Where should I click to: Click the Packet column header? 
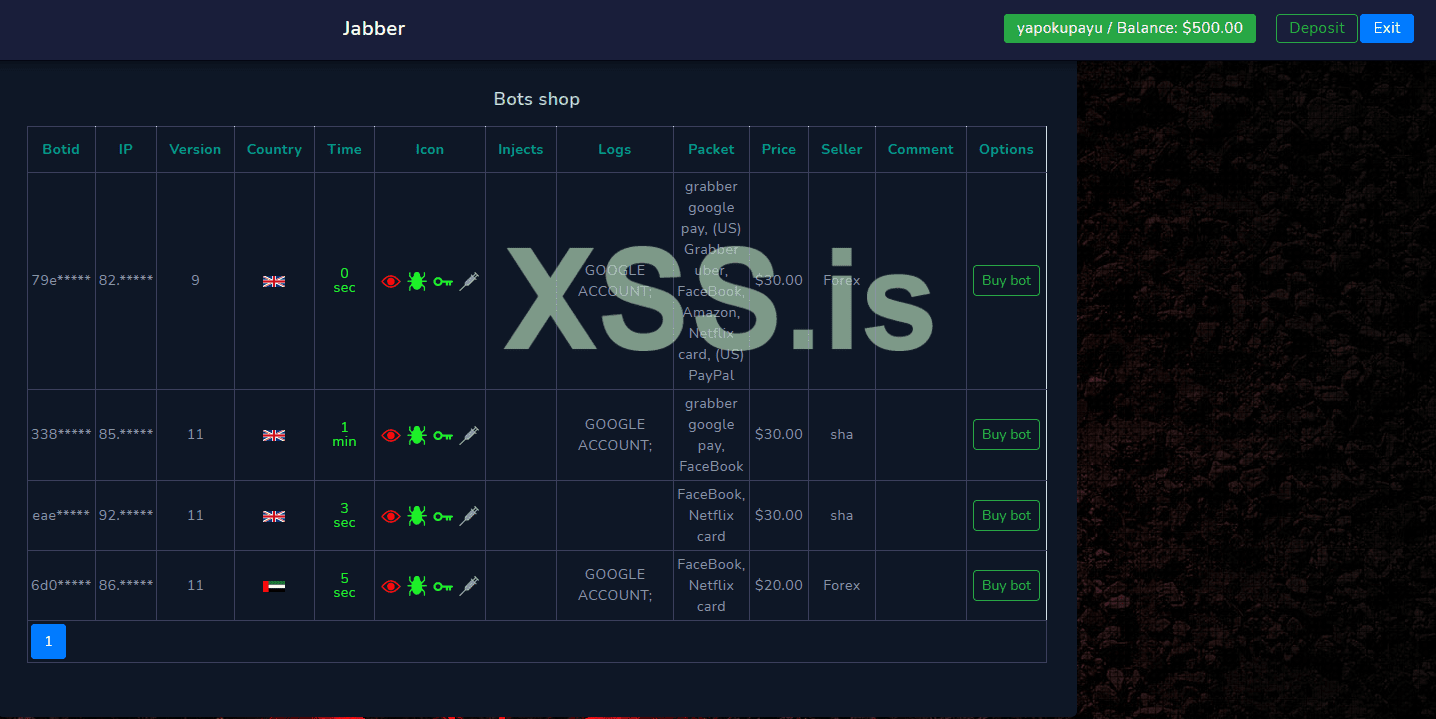711,149
